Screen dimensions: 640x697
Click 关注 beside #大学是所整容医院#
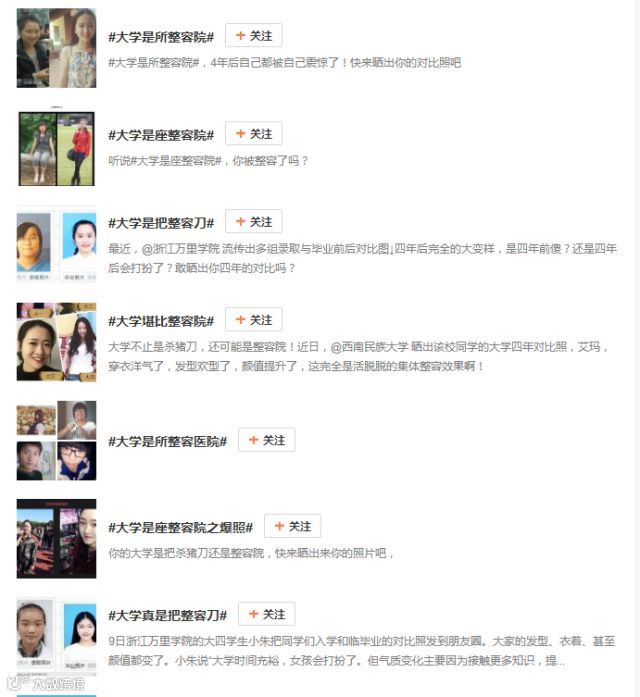(x=267, y=440)
